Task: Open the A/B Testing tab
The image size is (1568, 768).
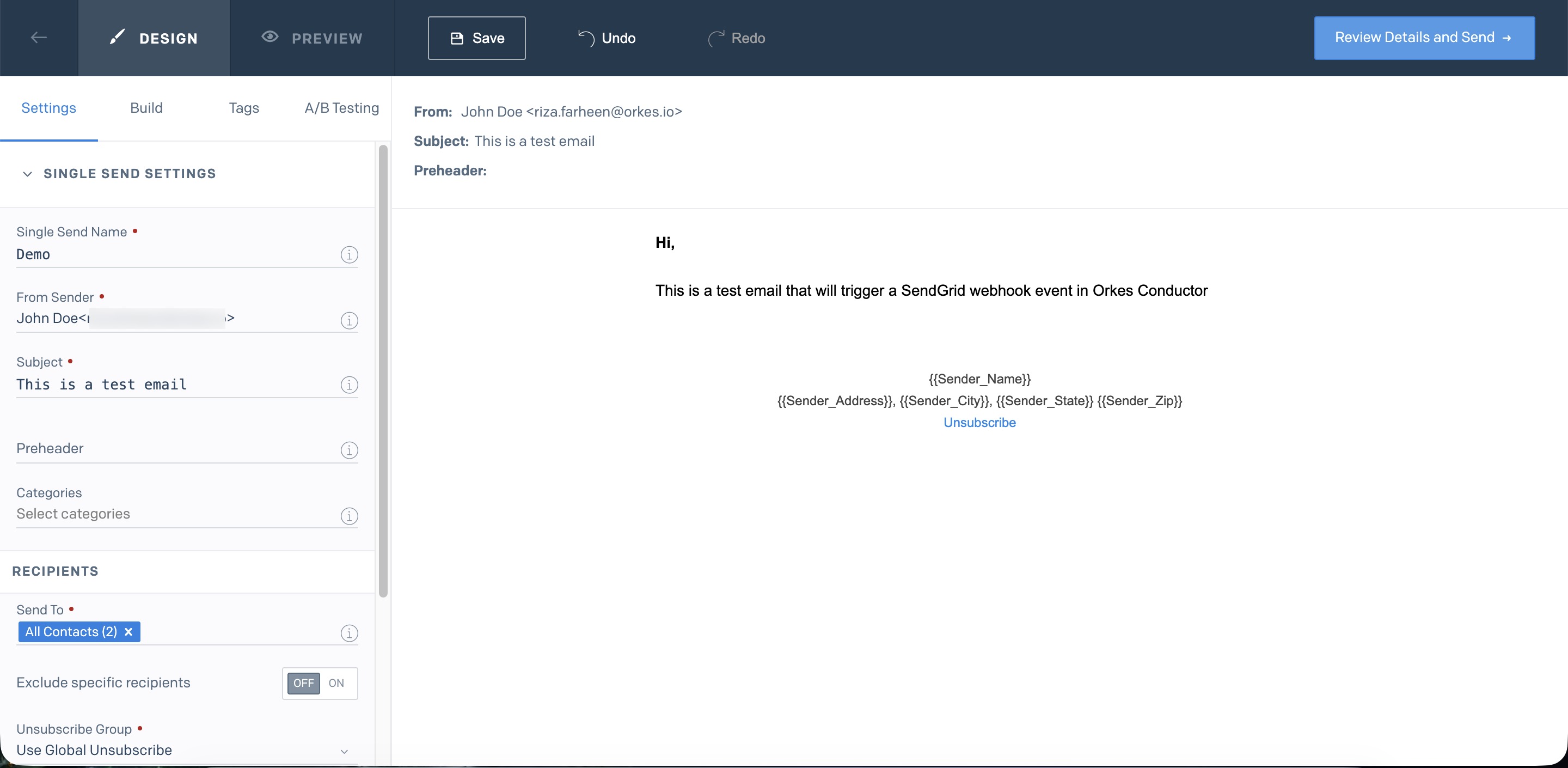Action: 341,108
